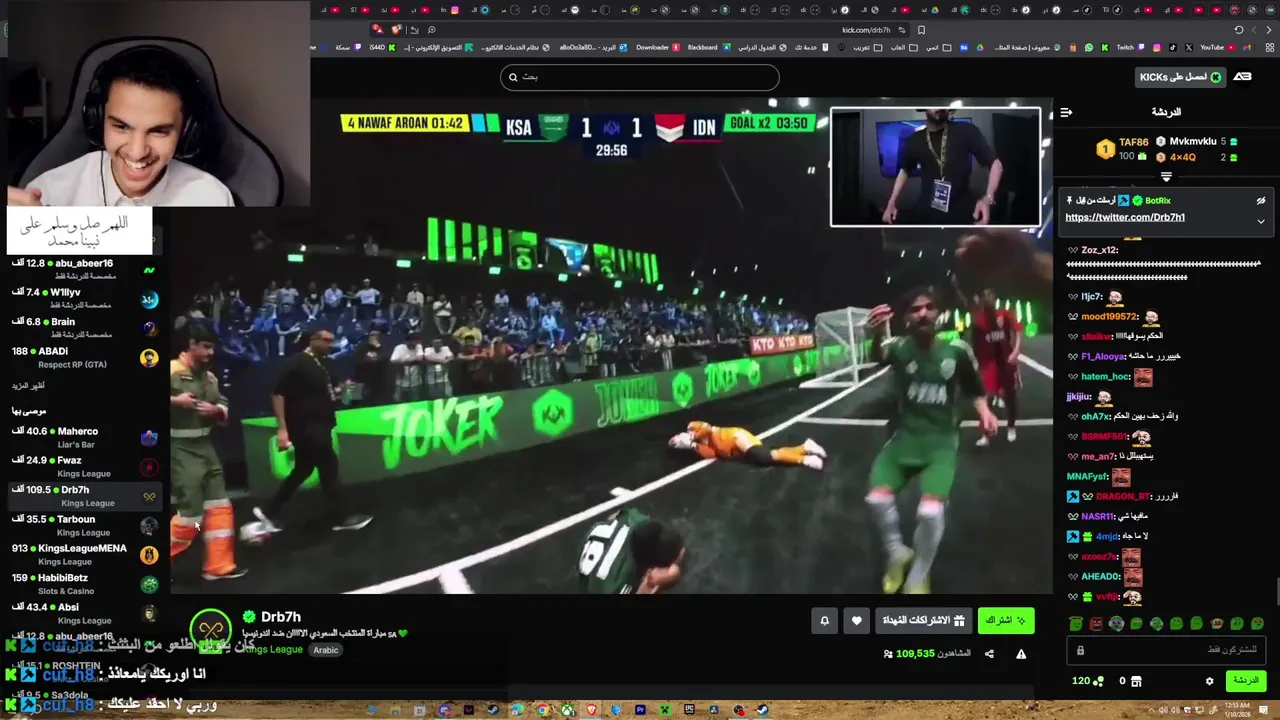Select Drb7h channel in sidebar list
Screen dimensions: 1280x720
pyautogui.click(x=84, y=496)
